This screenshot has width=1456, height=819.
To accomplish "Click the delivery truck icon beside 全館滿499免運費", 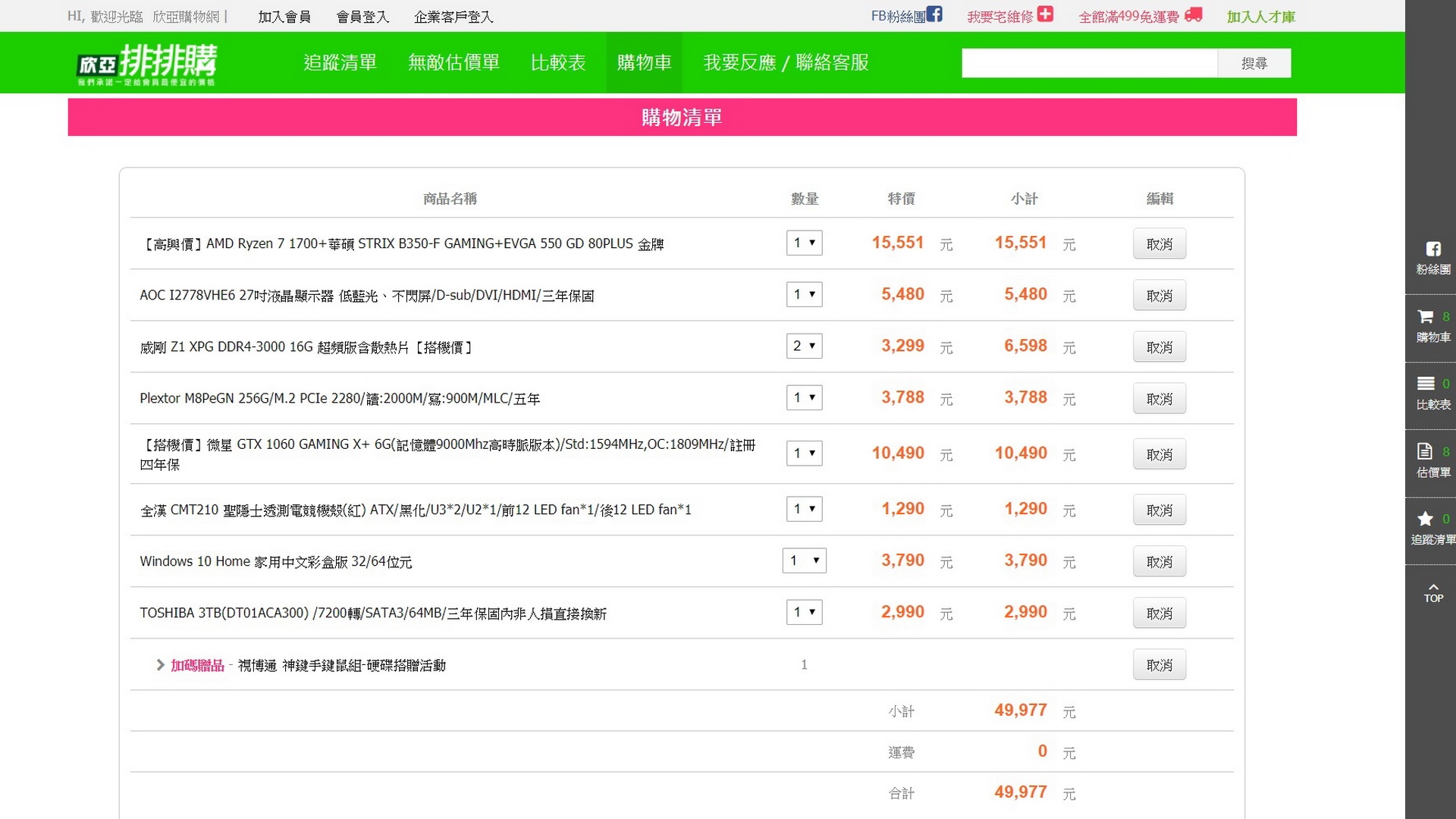I will (1194, 14).
